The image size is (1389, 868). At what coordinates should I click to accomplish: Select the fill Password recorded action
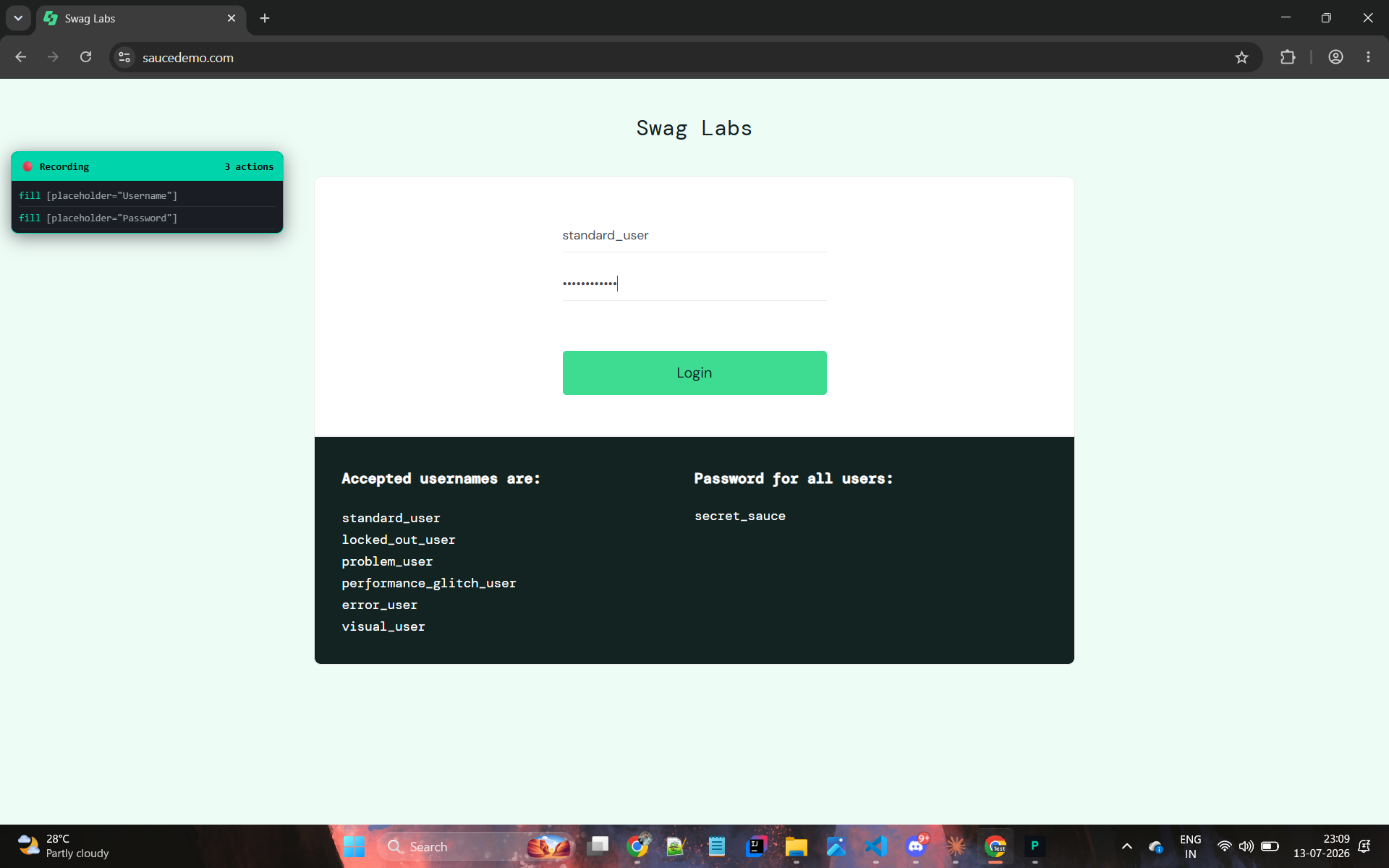(x=147, y=218)
